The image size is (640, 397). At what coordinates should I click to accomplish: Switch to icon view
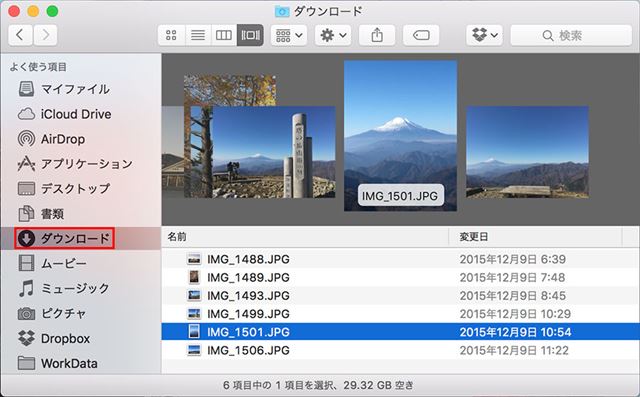tap(171, 35)
